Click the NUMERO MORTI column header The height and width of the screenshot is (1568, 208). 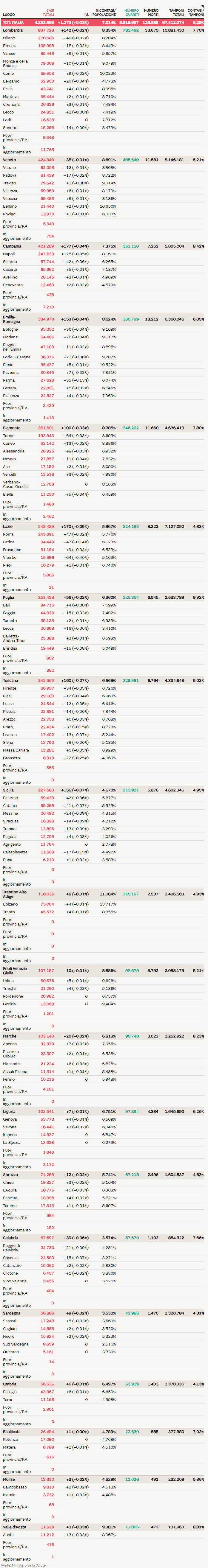(x=151, y=12)
